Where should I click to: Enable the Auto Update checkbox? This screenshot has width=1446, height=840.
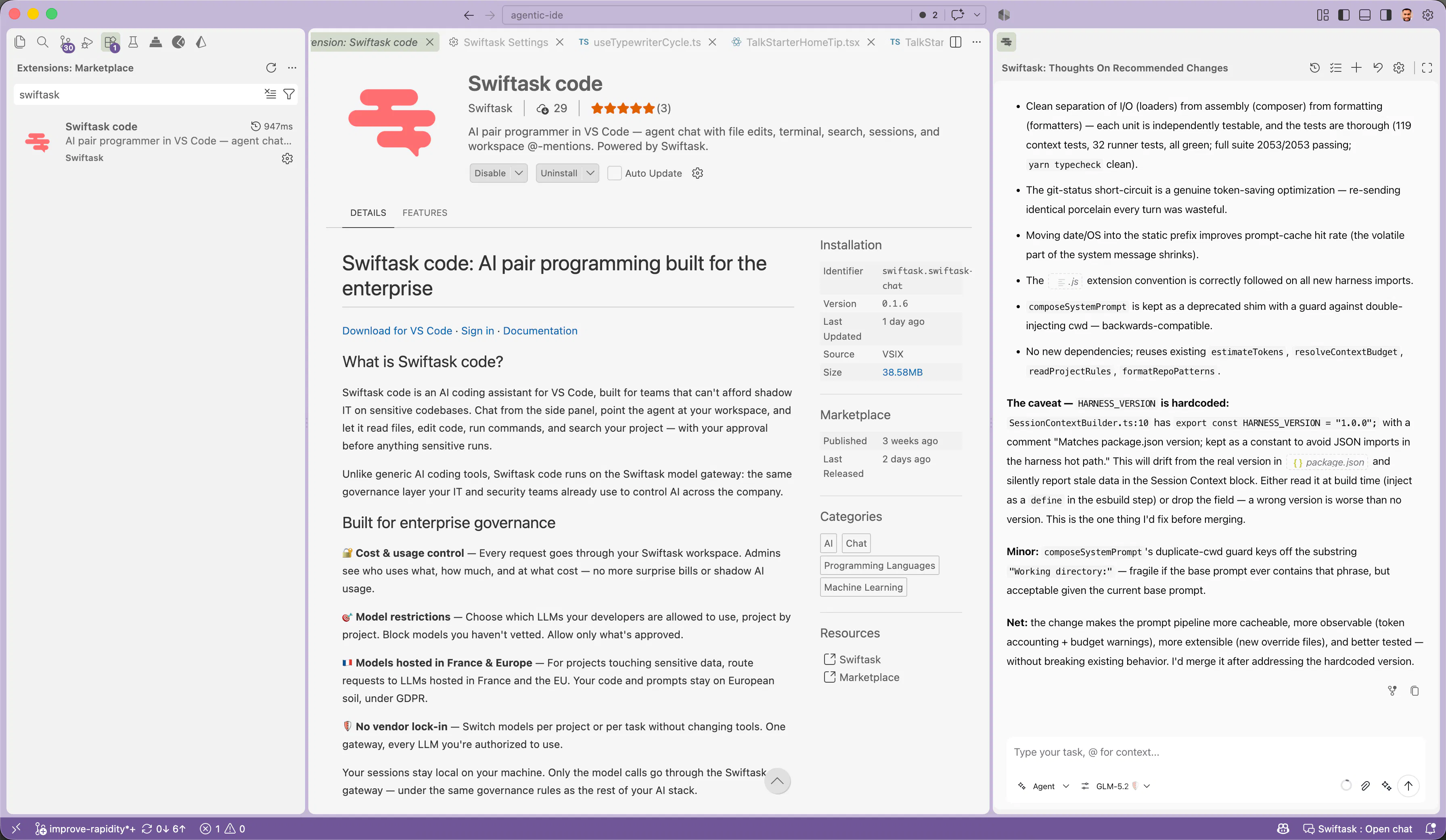(615, 173)
